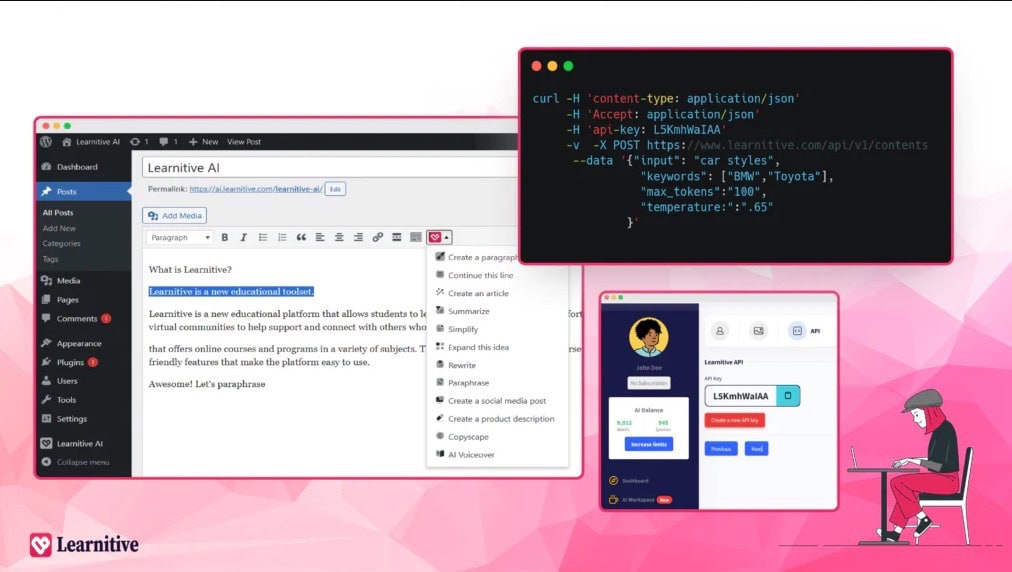The width and height of the screenshot is (1012, 572).
Task: Click the post title field Learnitive AI
Action: coord(330,168)
